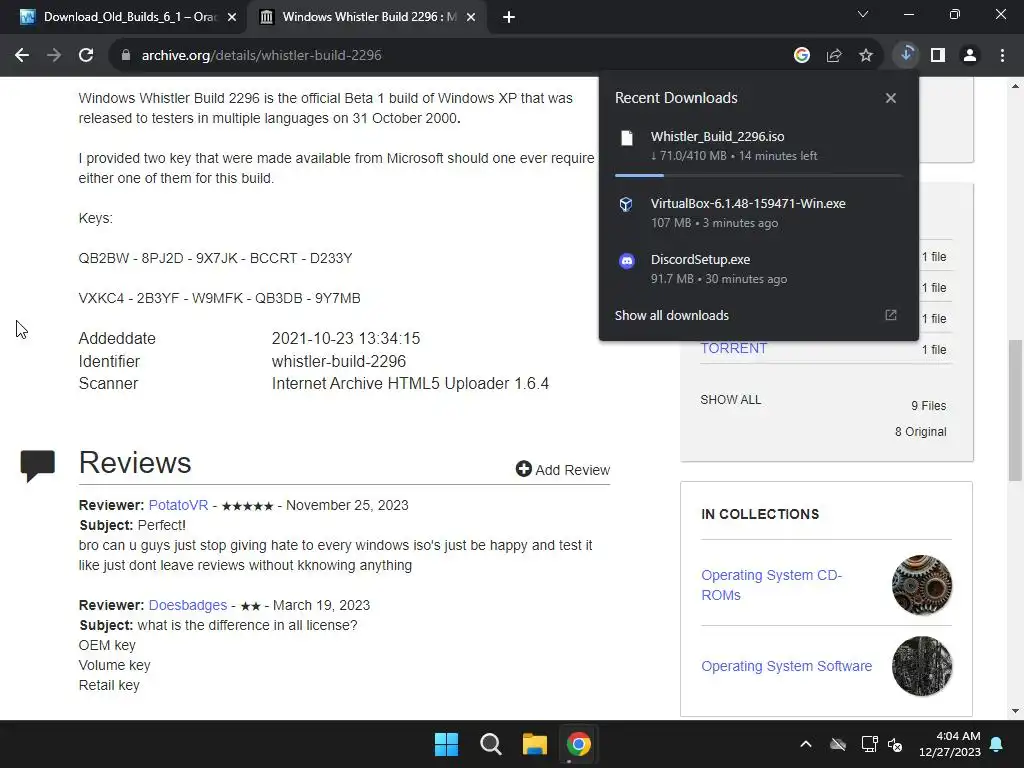Screen dimensions: 1024x768
Task: Open Google icon in address bar
Action: coord(802,56)
